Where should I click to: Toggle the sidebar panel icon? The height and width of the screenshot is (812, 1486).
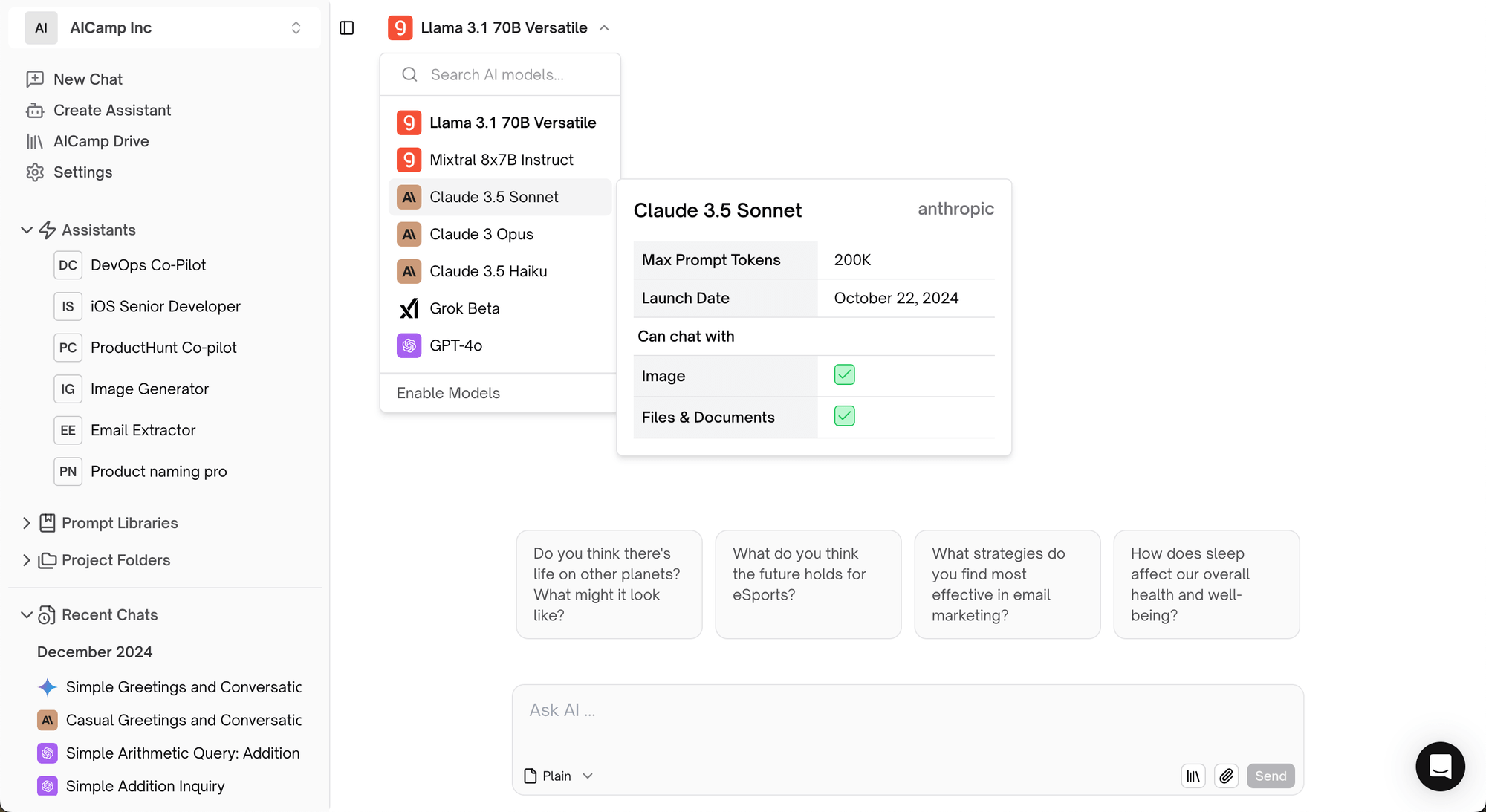pos(347,28)
